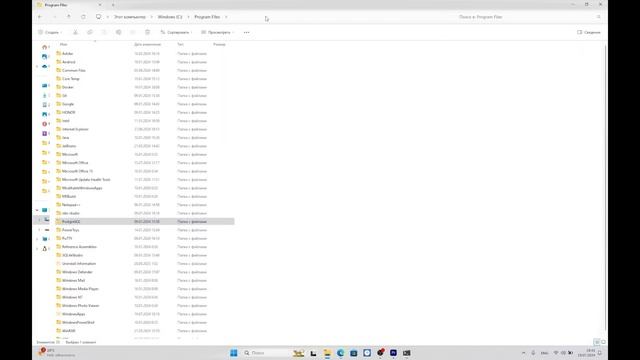Image resolution: width=640 pixels, height=360 pixels.
Task: Select the PostgreSQL folder row
Action: (145, 222)
